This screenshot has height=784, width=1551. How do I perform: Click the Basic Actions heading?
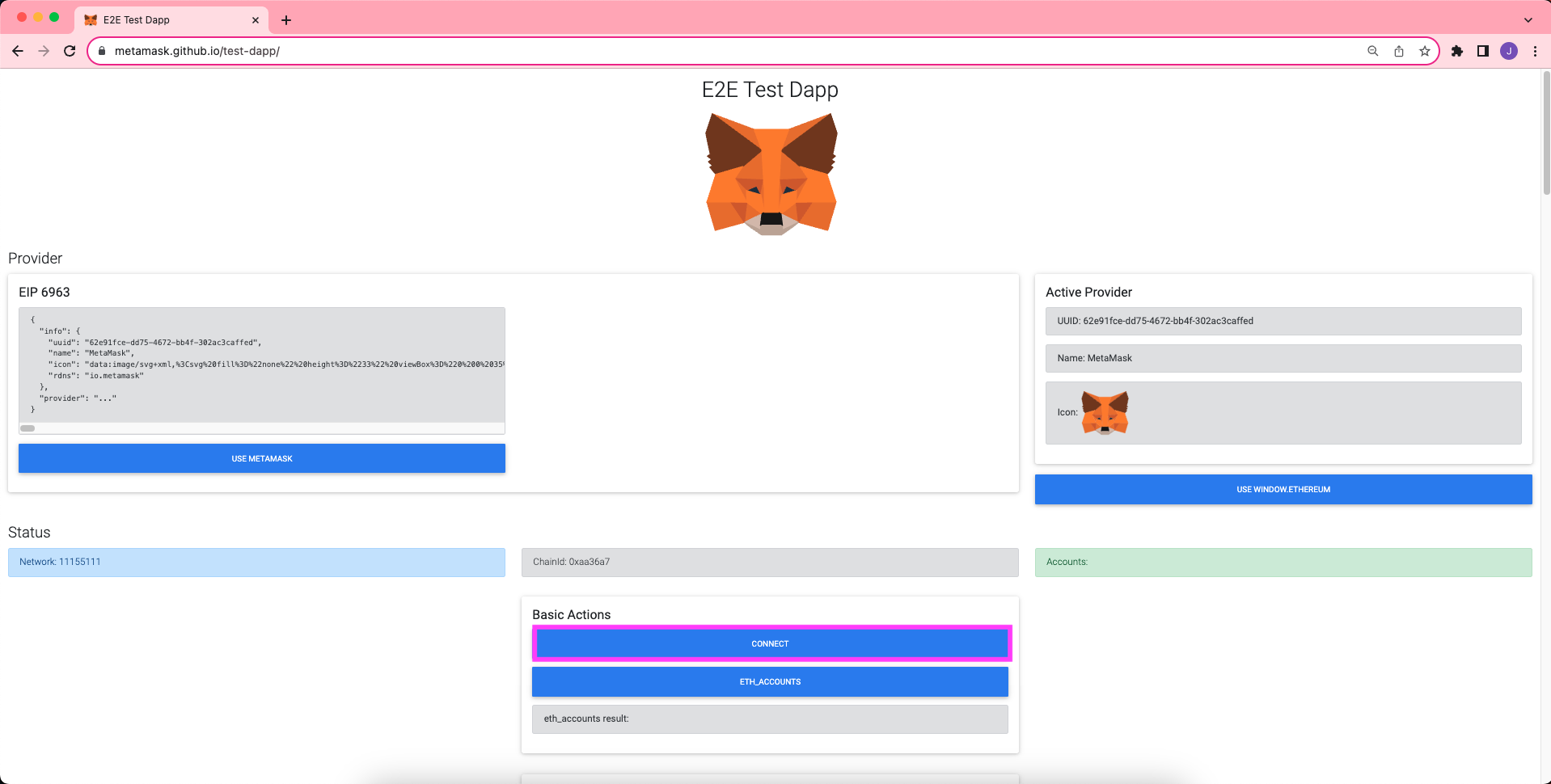point(571,615)
